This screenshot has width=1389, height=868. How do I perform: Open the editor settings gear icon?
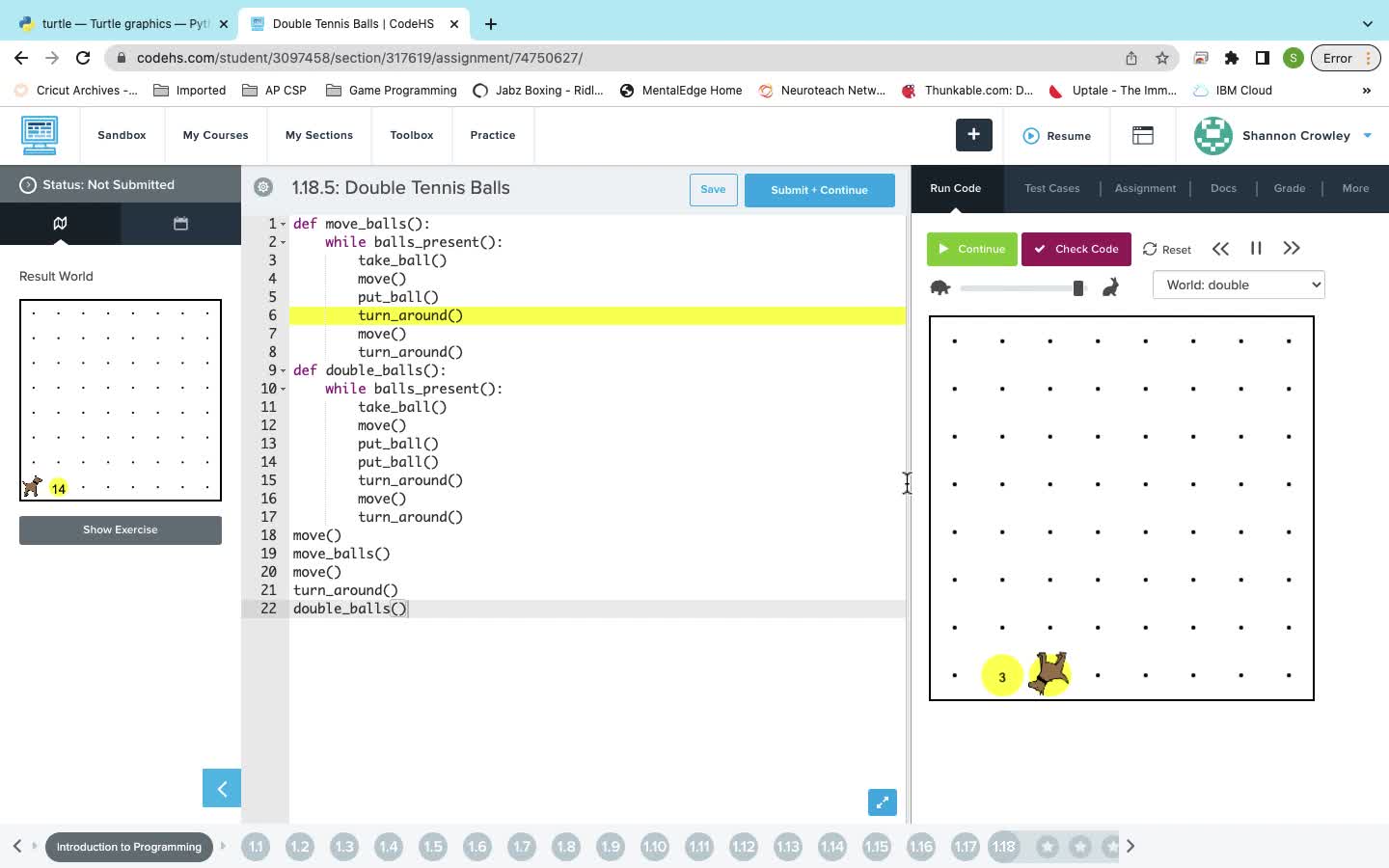tap(263, 188)
